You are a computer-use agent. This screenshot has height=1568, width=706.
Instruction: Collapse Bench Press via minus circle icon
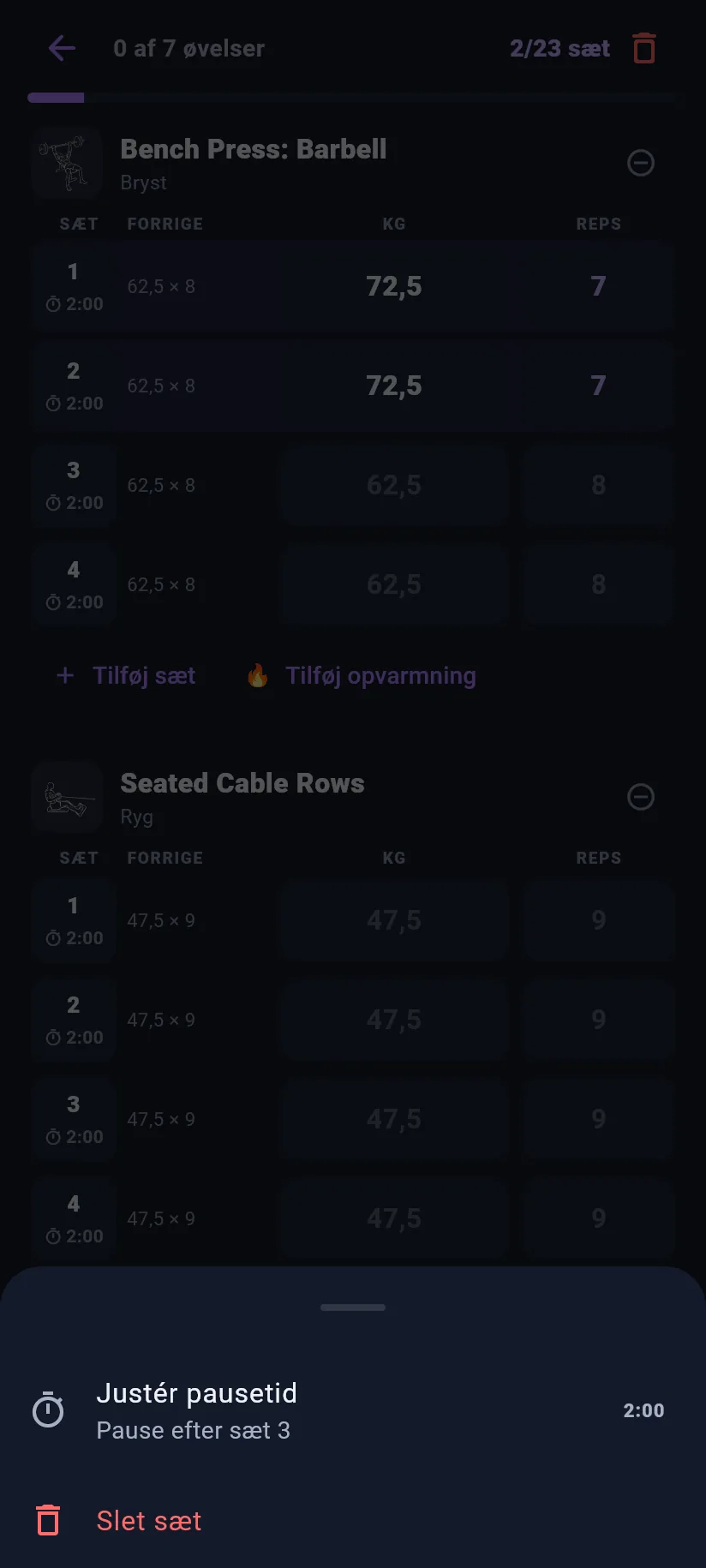click(x=641, y=163)
